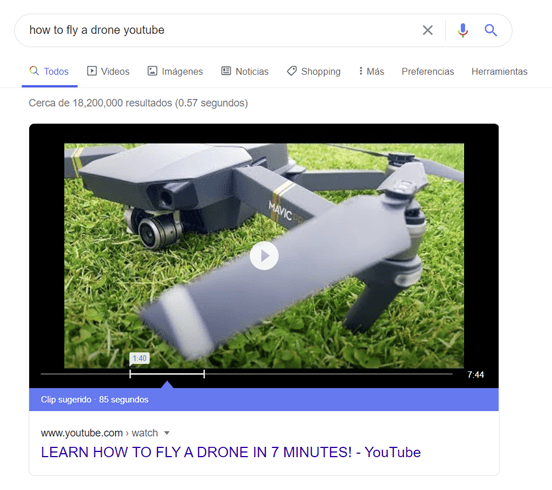Click the highlighted clip segment on the timeline
Image resolution: width=552 pixels, height=490 pixels.
[167, 374]
